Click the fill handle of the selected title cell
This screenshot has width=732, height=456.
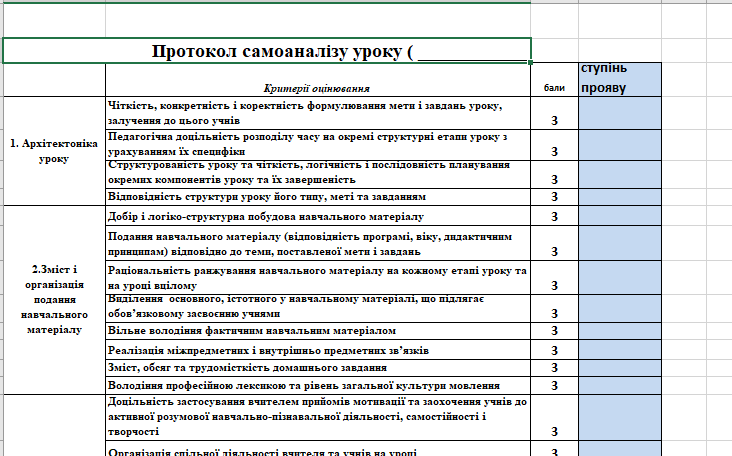coord(531,63)
